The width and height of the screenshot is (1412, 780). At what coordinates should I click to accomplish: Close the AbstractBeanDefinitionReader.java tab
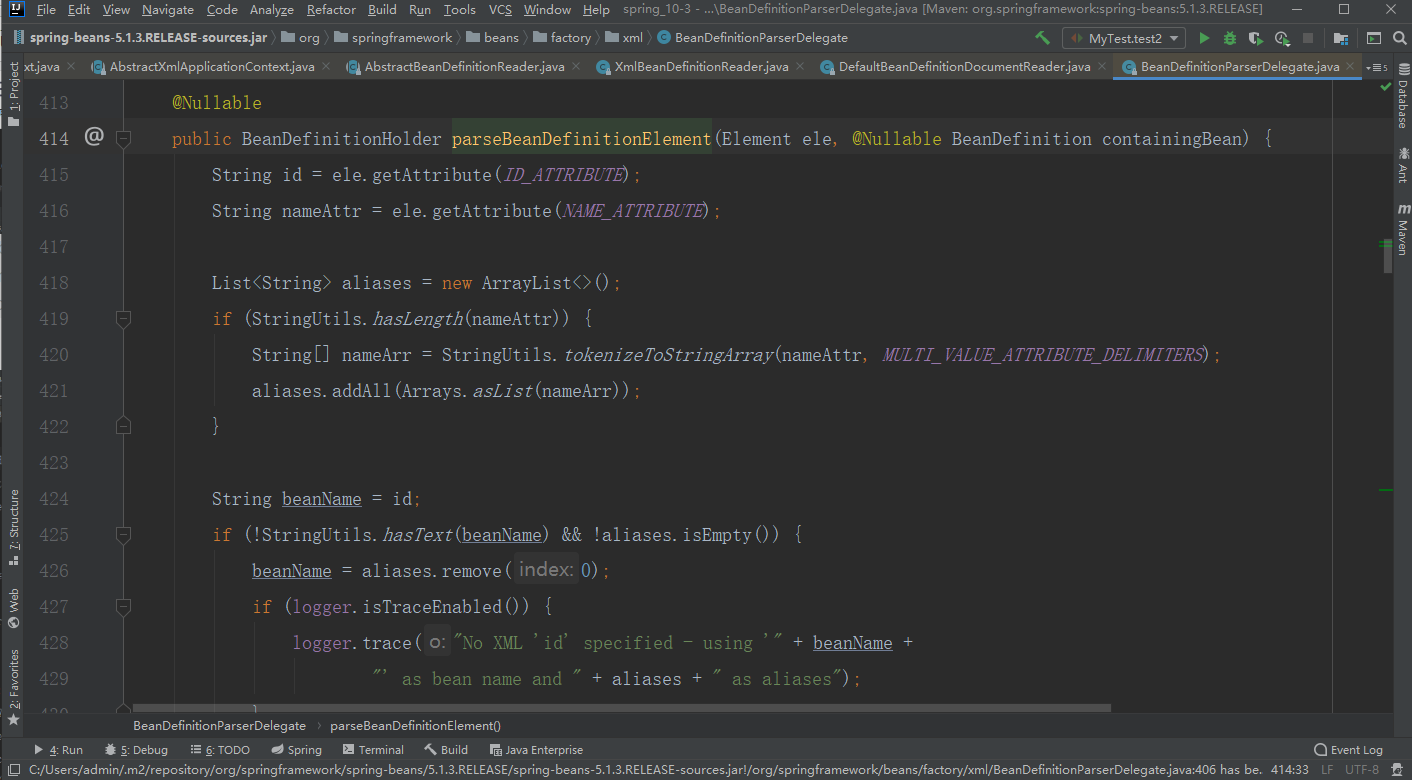click(576, 67)
